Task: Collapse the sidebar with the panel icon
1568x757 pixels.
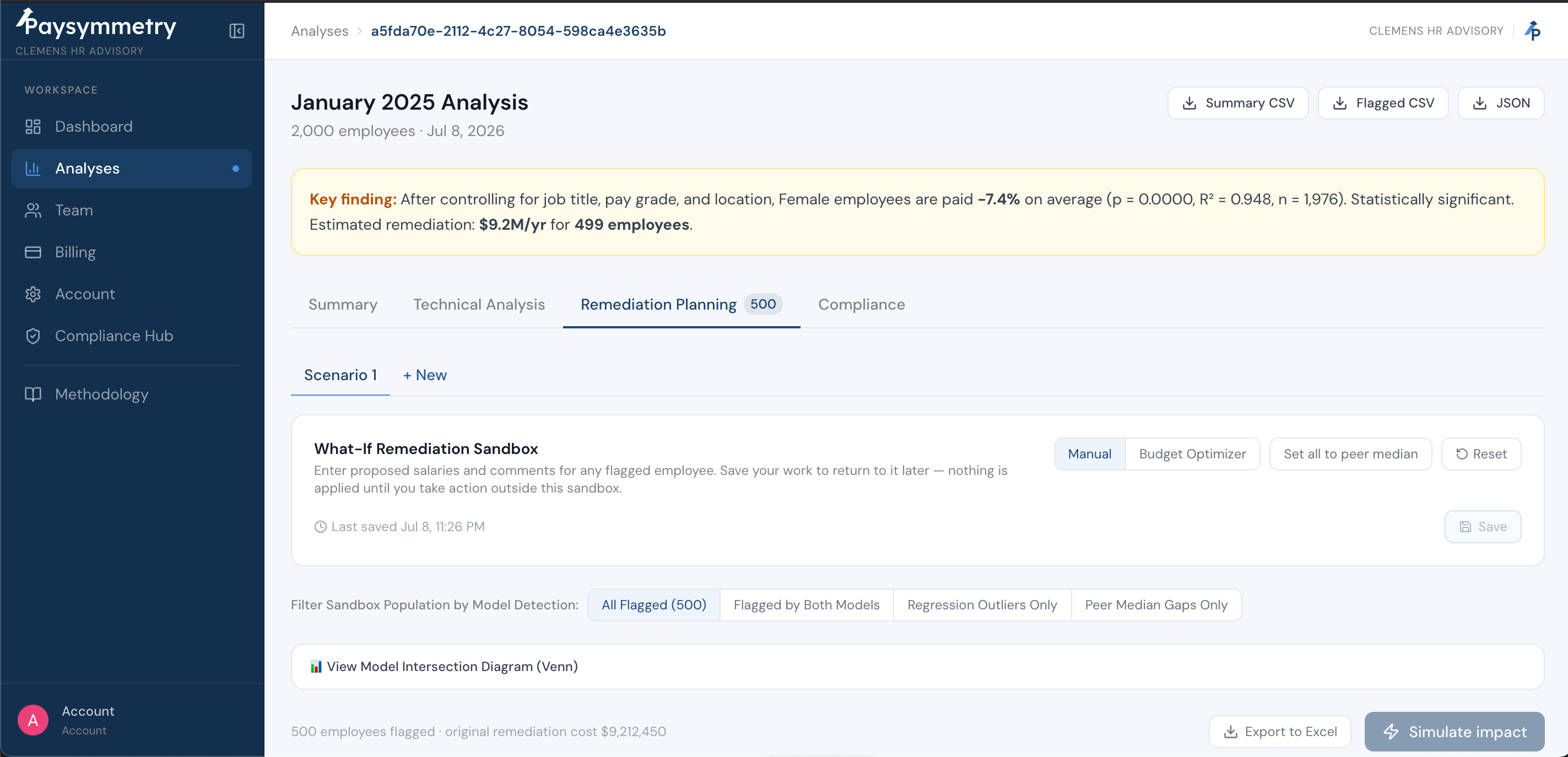Action: coord(237,31)
